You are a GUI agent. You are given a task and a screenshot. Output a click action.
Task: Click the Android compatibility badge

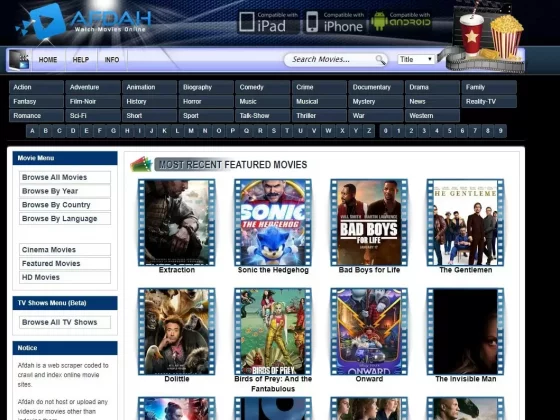(401, 21)
